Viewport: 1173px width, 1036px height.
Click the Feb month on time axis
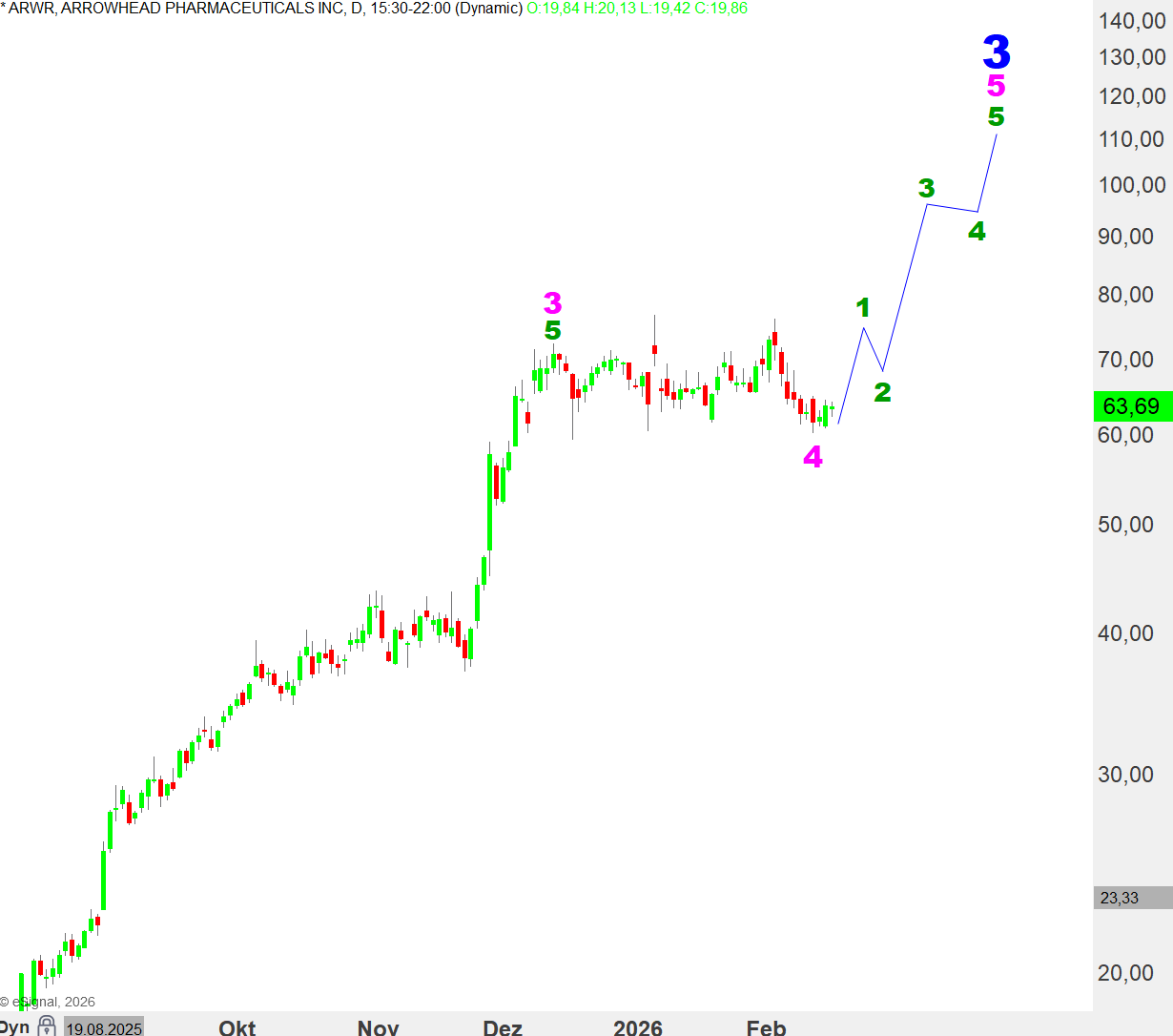[766, 1027]
